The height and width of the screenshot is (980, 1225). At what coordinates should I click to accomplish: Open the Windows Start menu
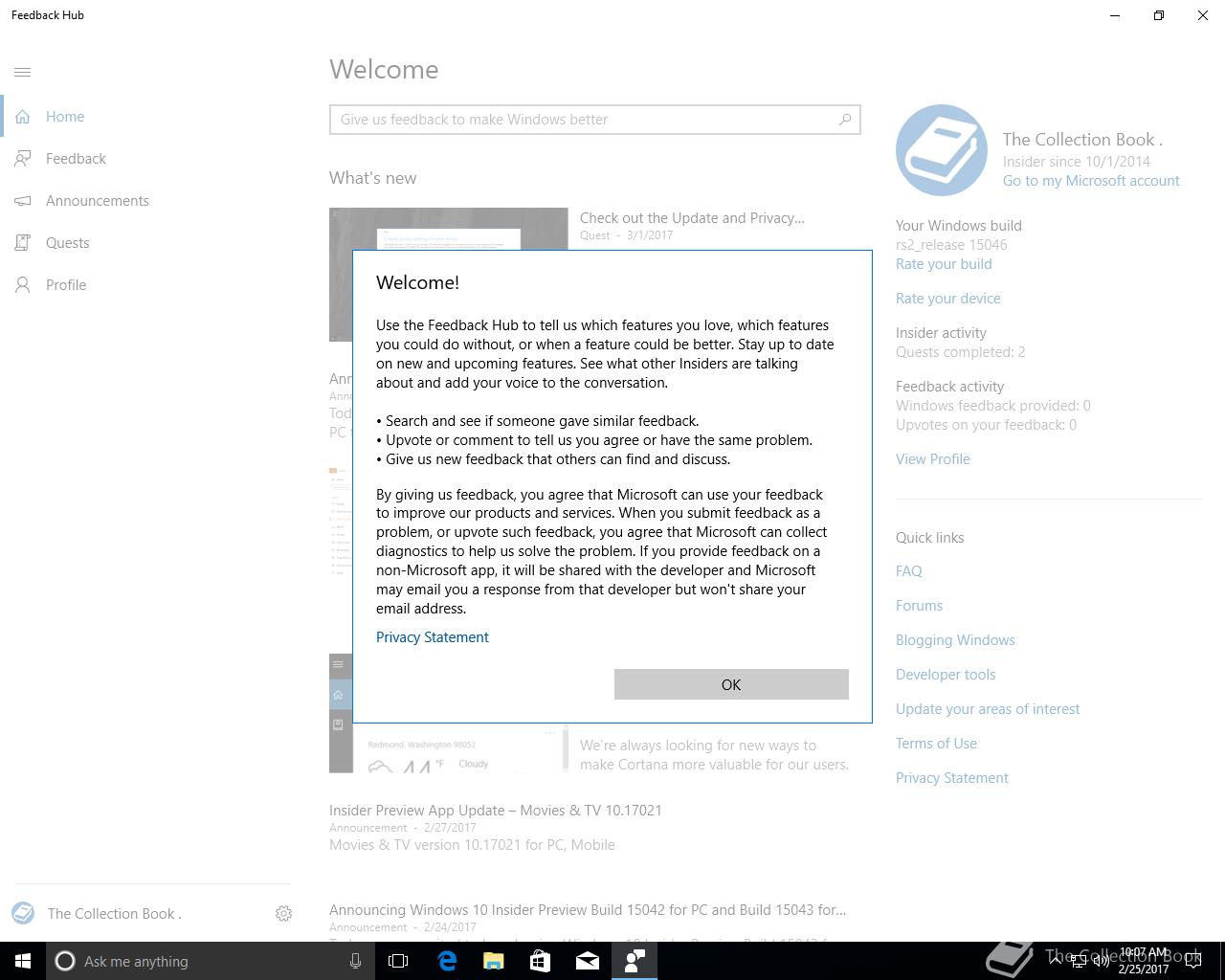pyautogui.click(x=23, y=961)
